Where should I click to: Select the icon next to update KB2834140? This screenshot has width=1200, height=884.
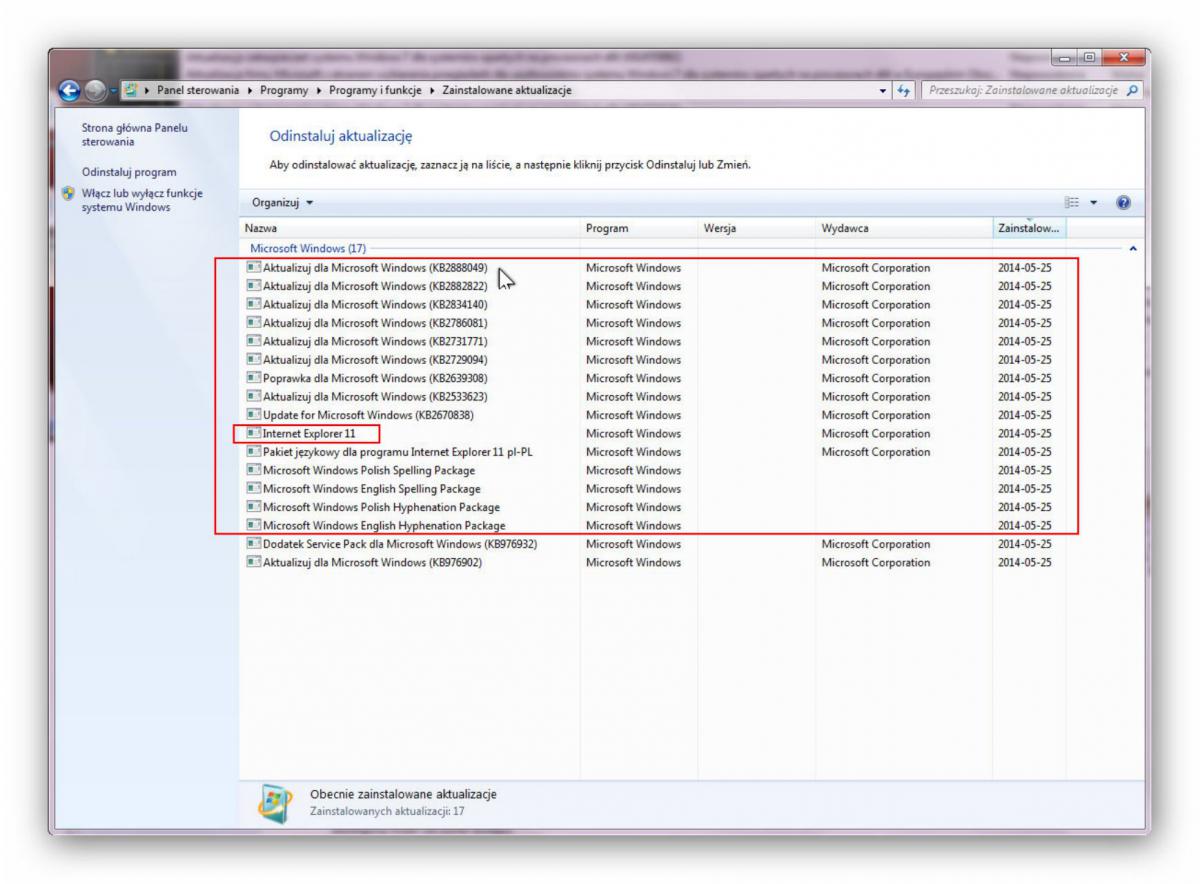253,305
